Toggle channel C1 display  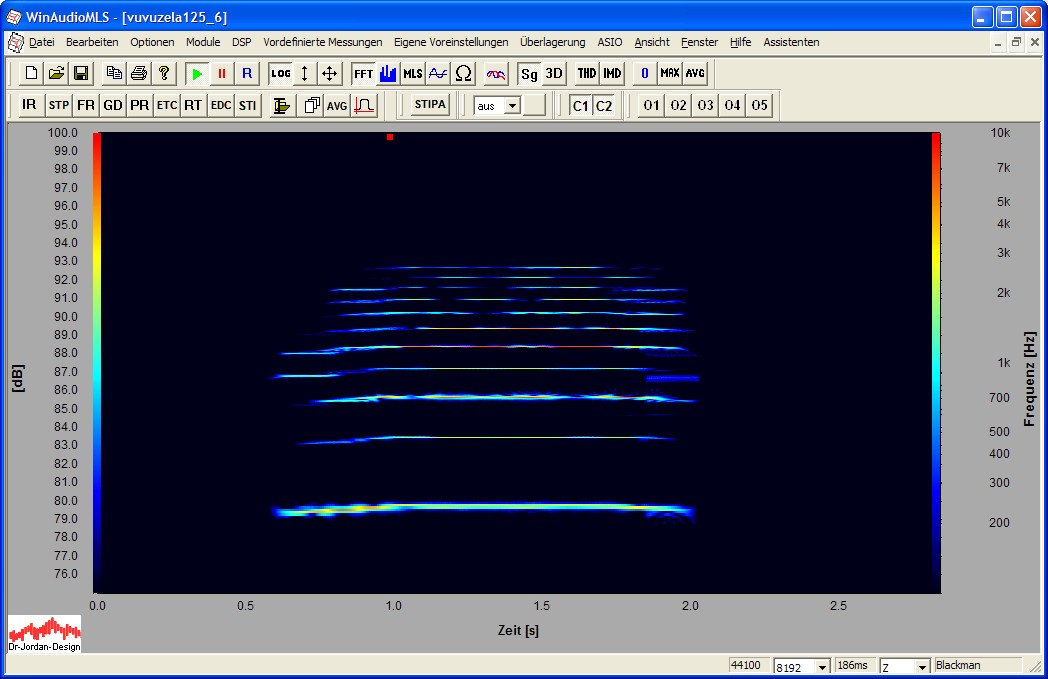tap(580, 105)
